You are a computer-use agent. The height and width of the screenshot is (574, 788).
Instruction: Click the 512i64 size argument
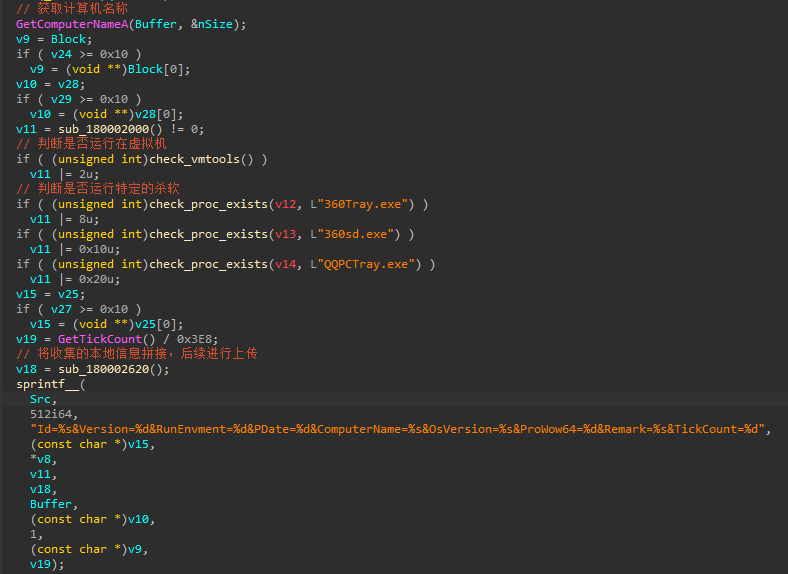point(53,414)
